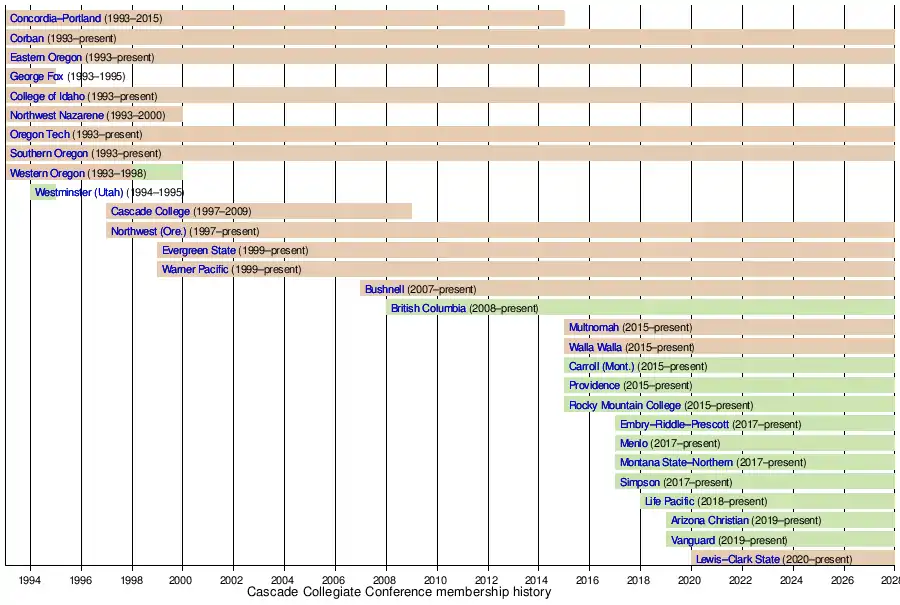The width and height of the screenshot is (900, 605).
Task: Click the British Columbia link
Action: (428, 308)
